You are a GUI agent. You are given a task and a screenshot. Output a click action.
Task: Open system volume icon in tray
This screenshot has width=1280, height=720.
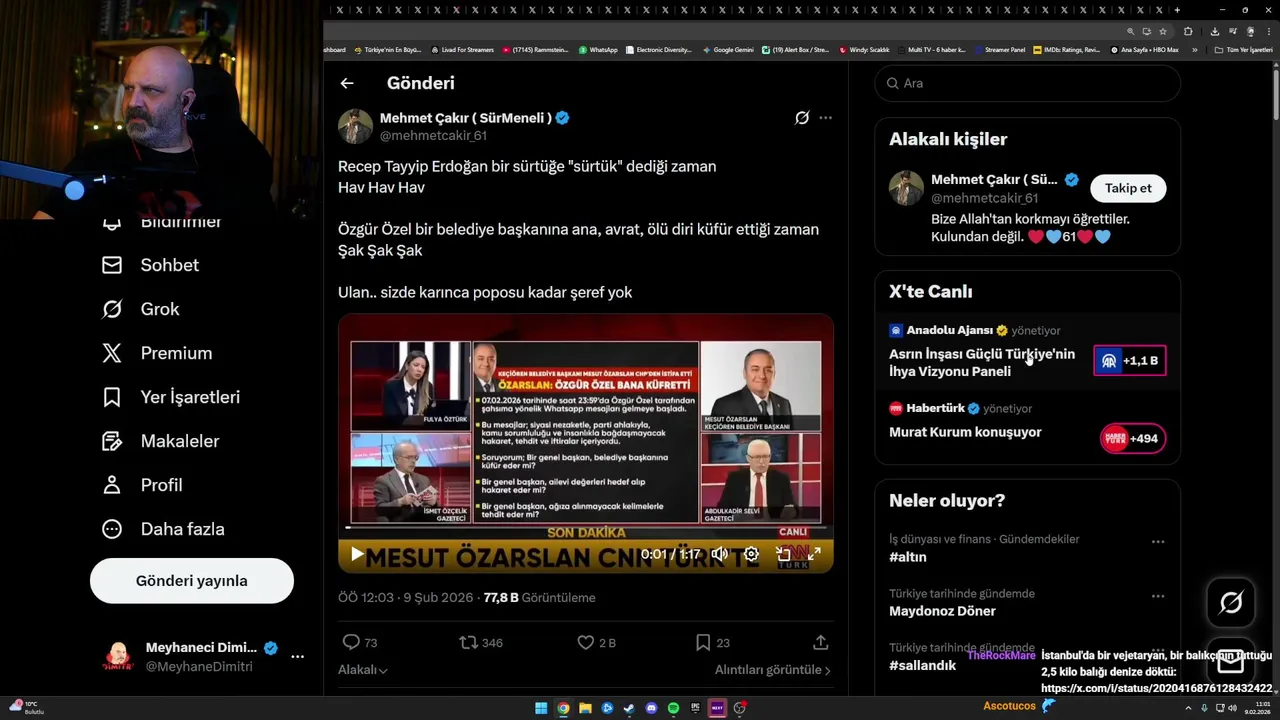tap(1232, 708)
